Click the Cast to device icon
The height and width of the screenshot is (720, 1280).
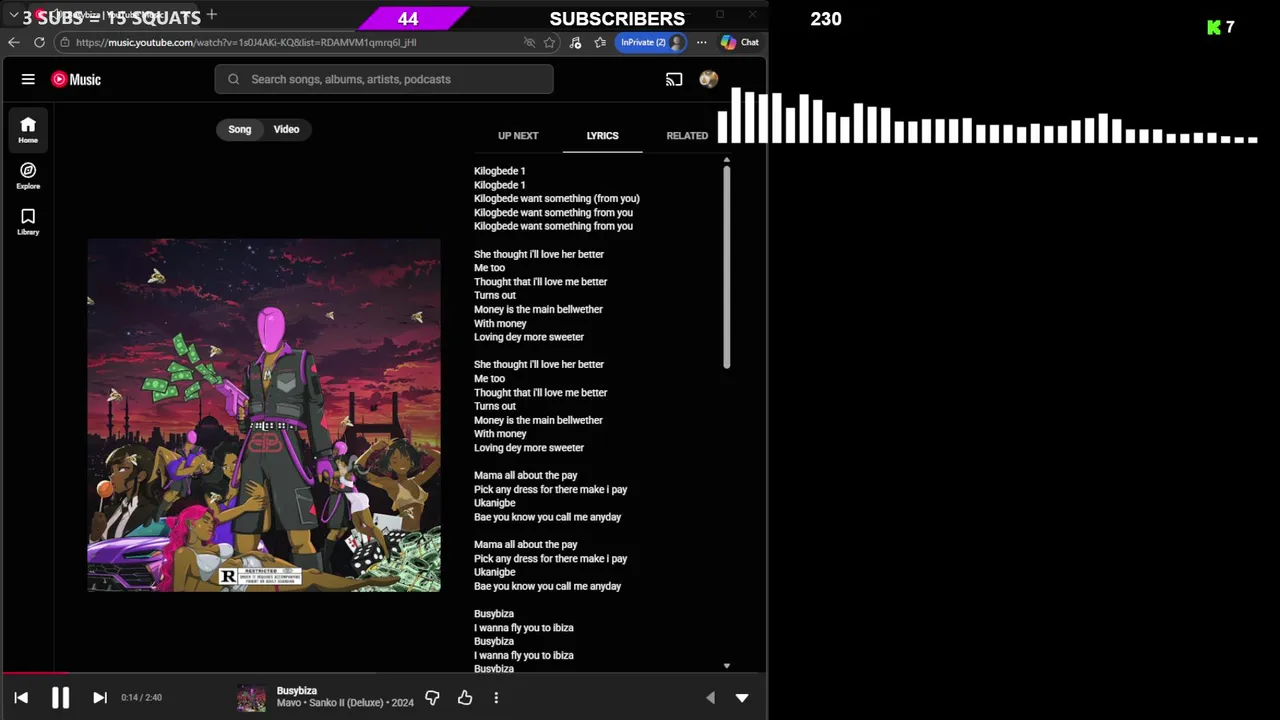(x=674, y=79)
